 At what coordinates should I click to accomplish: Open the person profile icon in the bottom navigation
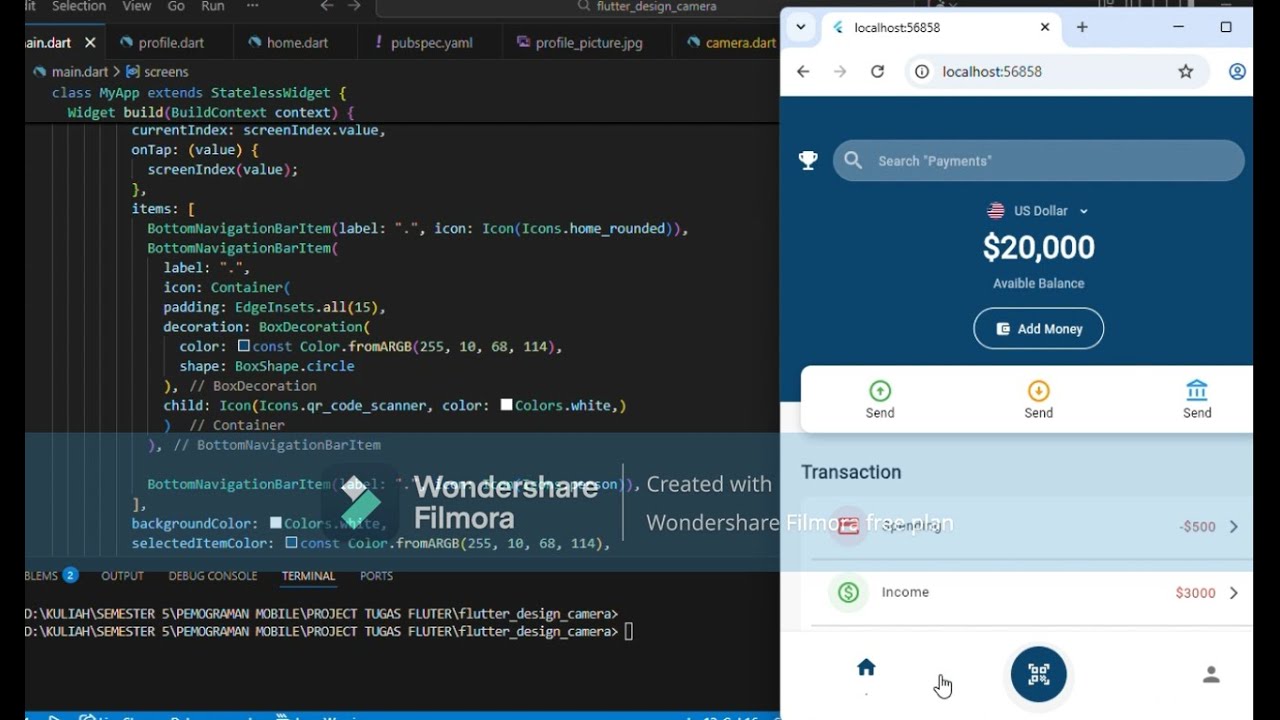pyautogui.click(x=1211, y=674)
